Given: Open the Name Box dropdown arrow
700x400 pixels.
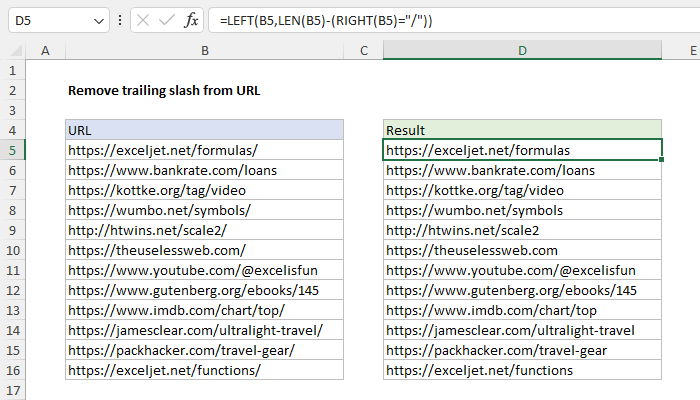Looking at the screenshot, I should click(99, 21).
